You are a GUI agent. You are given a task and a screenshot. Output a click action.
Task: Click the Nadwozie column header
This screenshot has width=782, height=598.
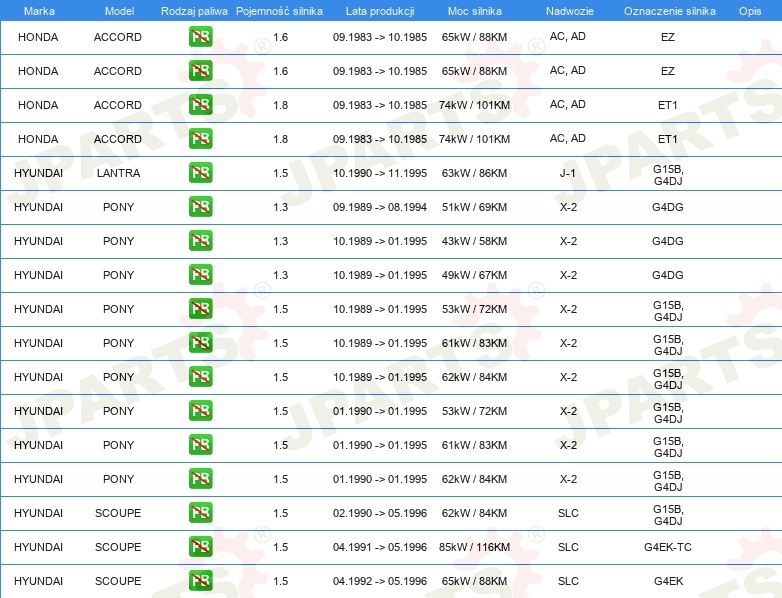pyautogui.click(x=570, y=11)
